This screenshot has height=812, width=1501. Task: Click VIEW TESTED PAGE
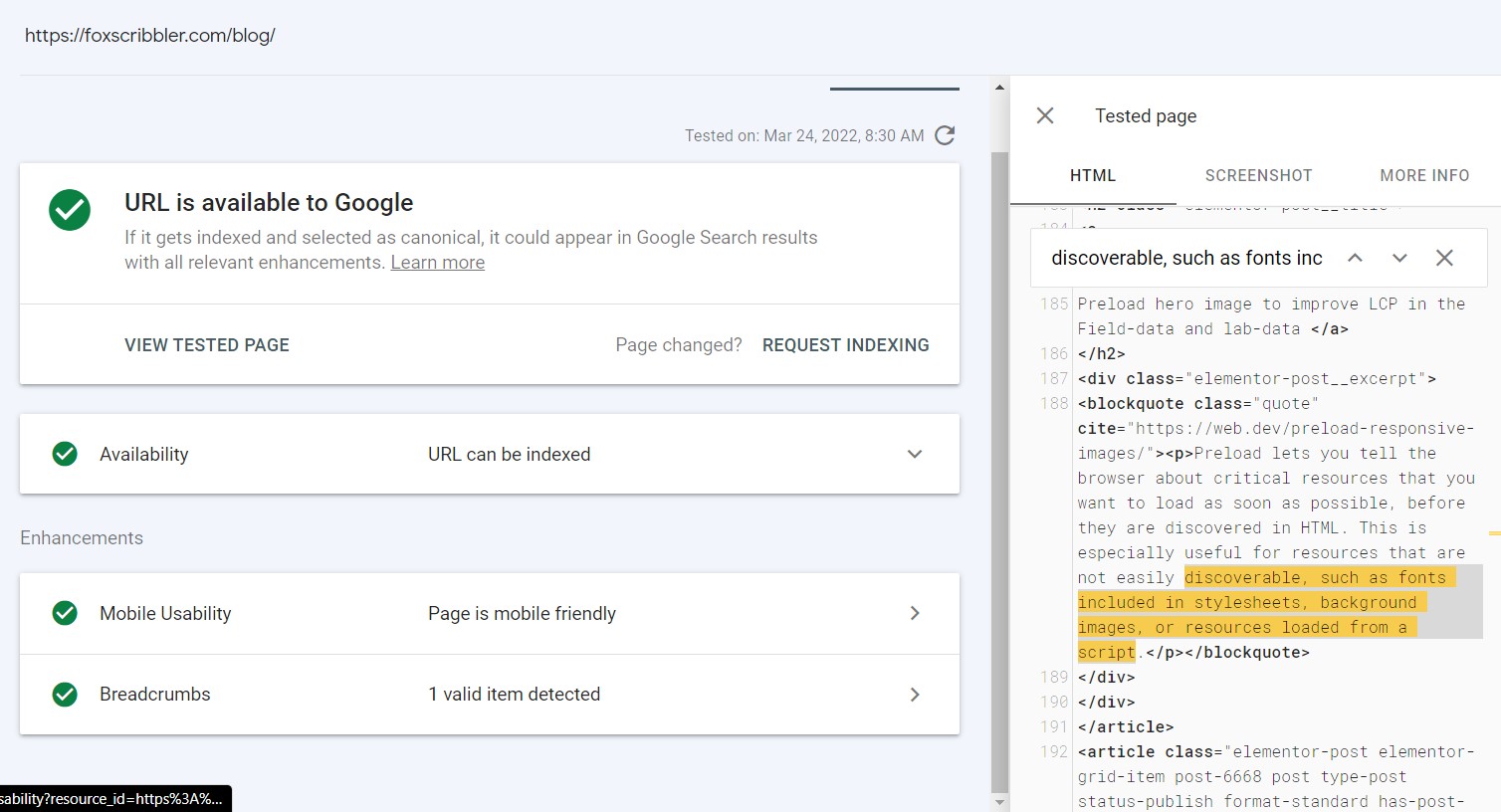(206, 344)
